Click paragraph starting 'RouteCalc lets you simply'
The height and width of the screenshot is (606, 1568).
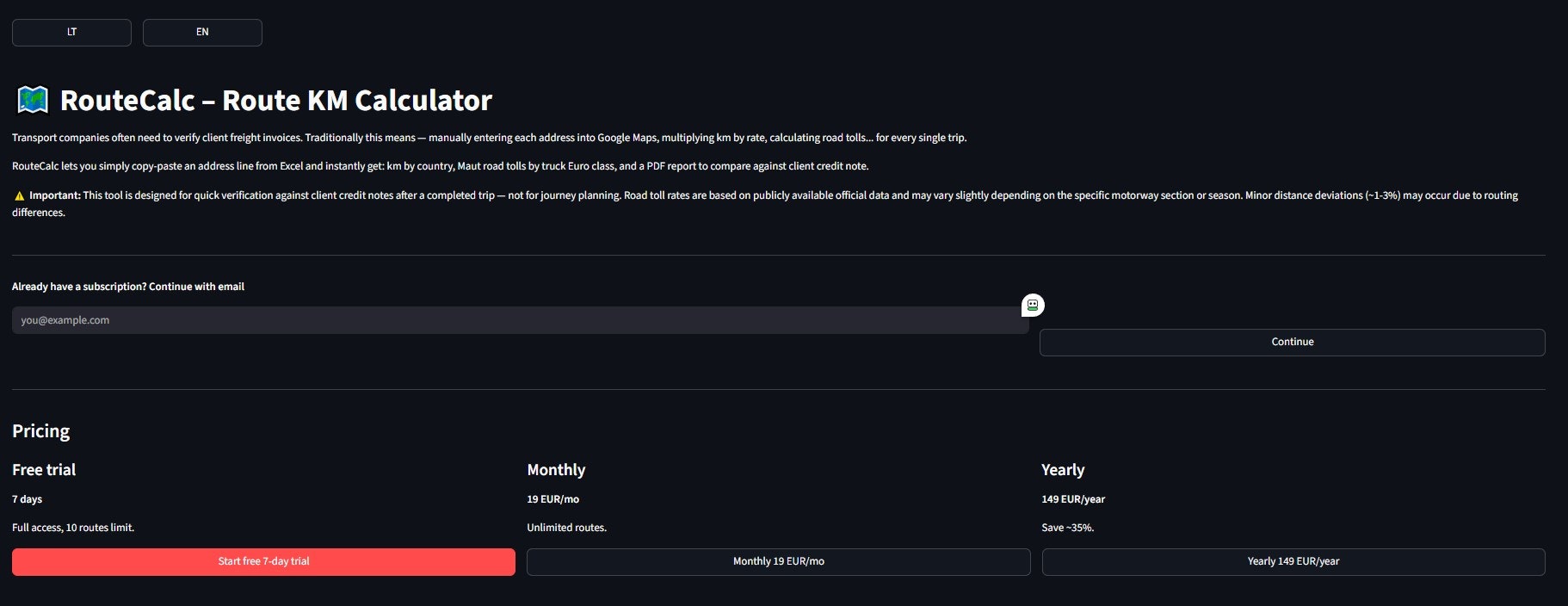pyautogui.click(x=441, y=166)
